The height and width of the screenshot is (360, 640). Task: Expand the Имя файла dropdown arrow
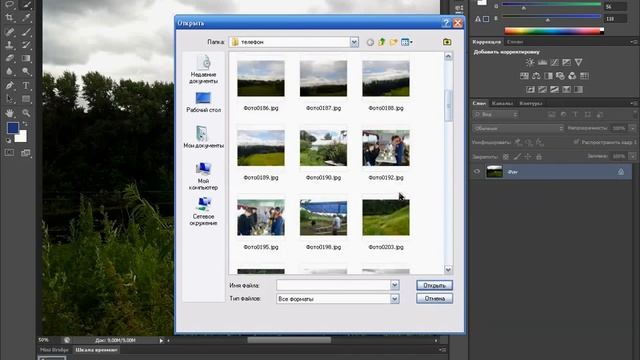(x=394, y=285)
